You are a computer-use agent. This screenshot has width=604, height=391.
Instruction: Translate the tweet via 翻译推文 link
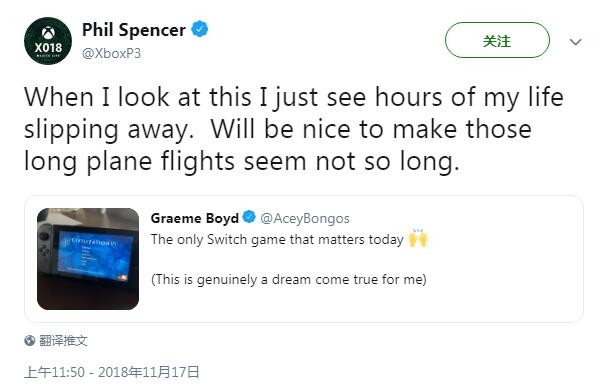[x=64, y=341]
